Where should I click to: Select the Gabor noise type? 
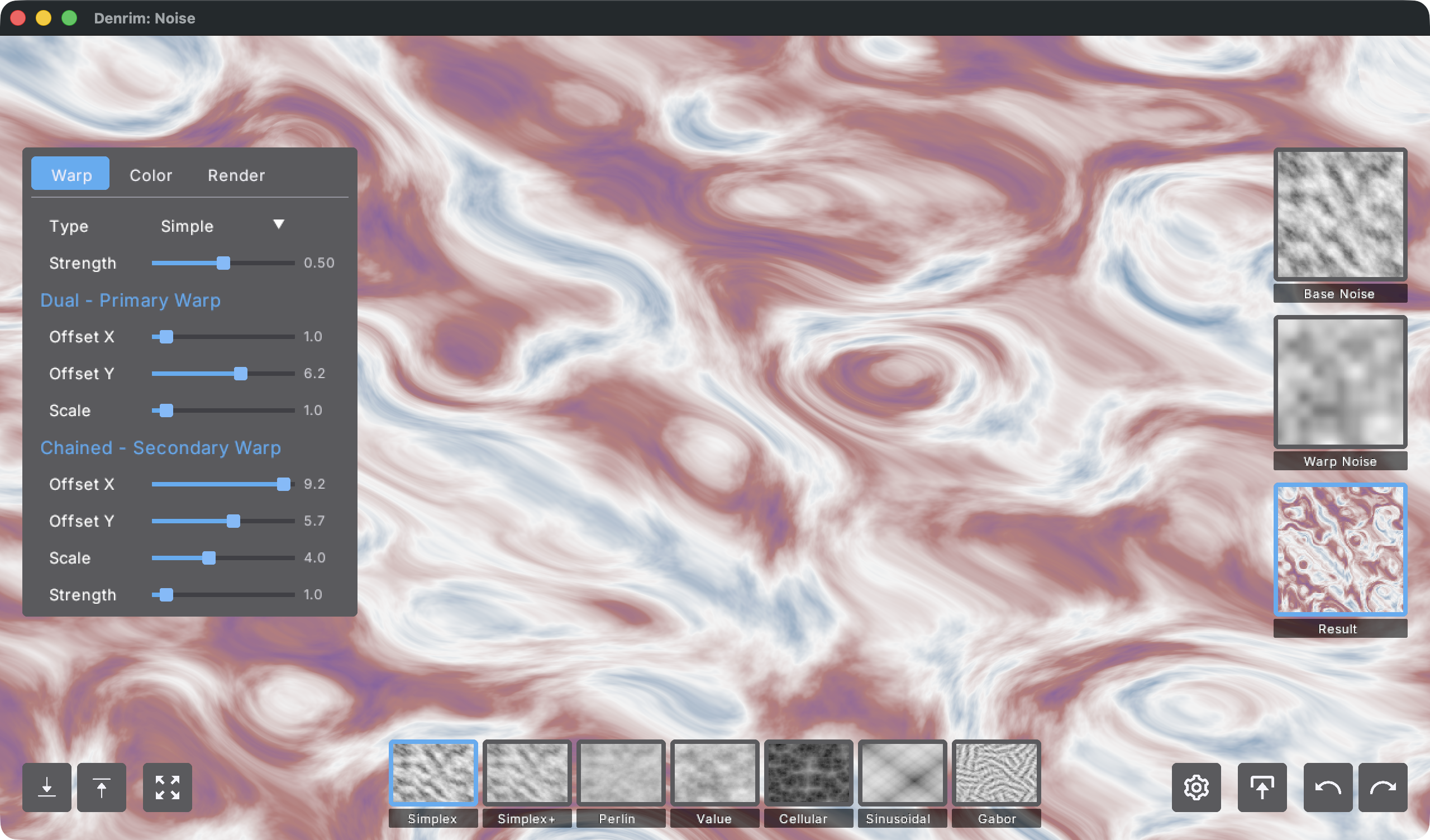pyautogui.click(x=996, y=773)
